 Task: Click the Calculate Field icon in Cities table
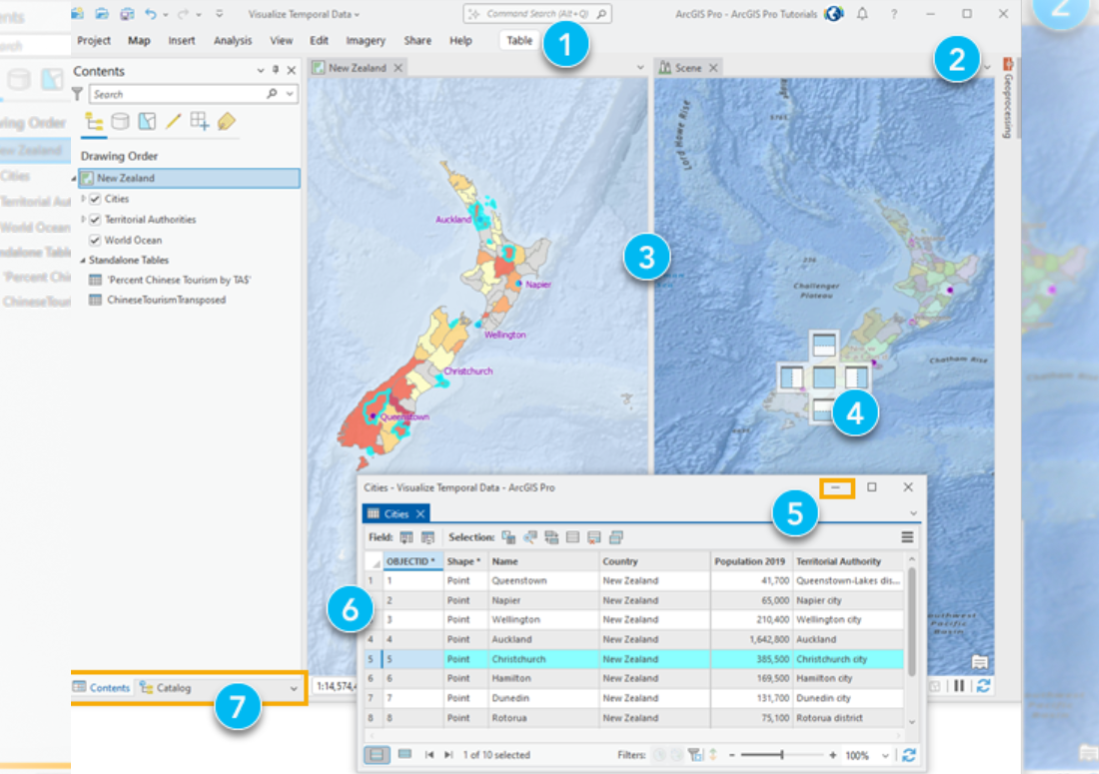[428, 537]
